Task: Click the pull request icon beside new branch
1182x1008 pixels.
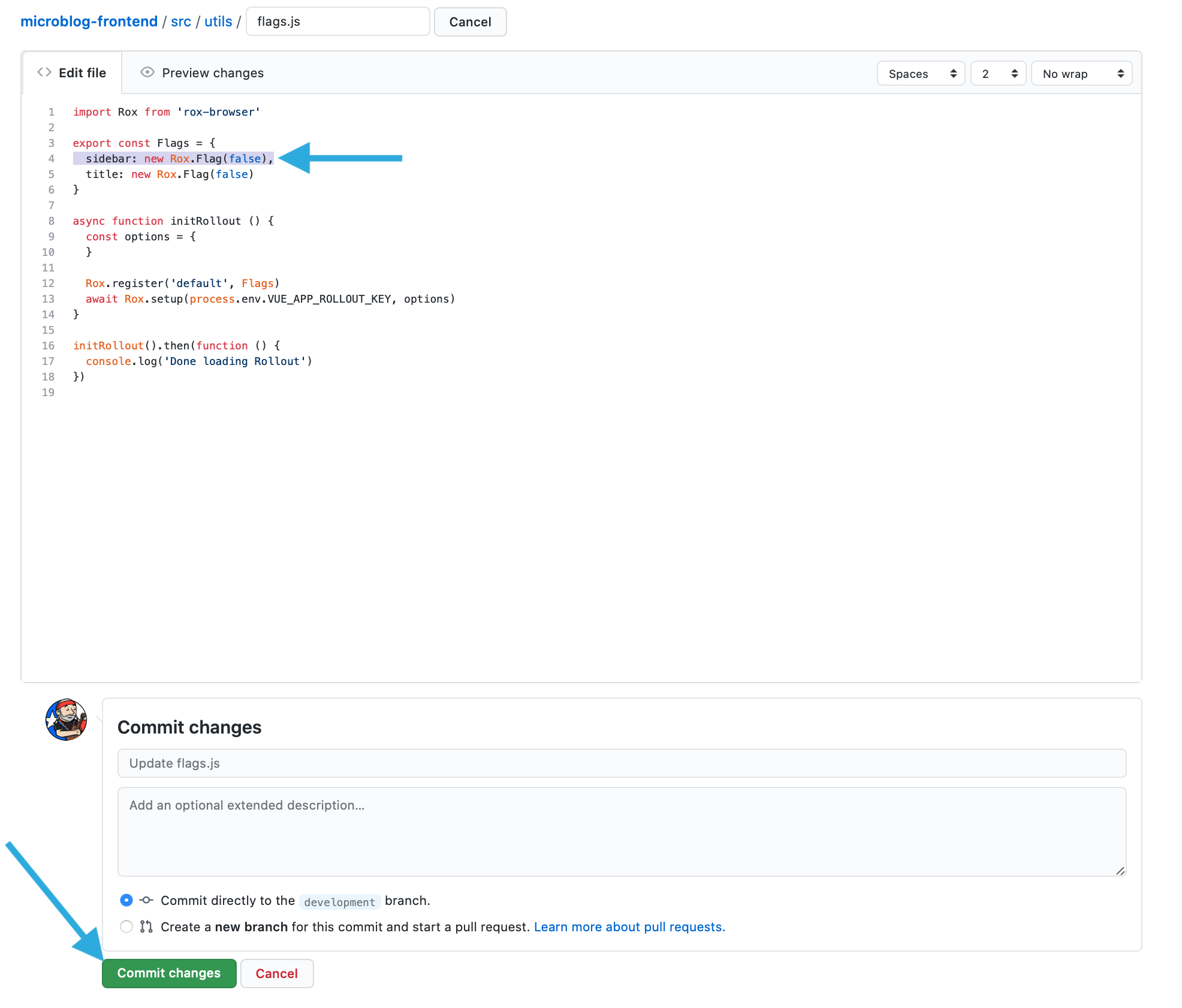Action: pos(146,926)
